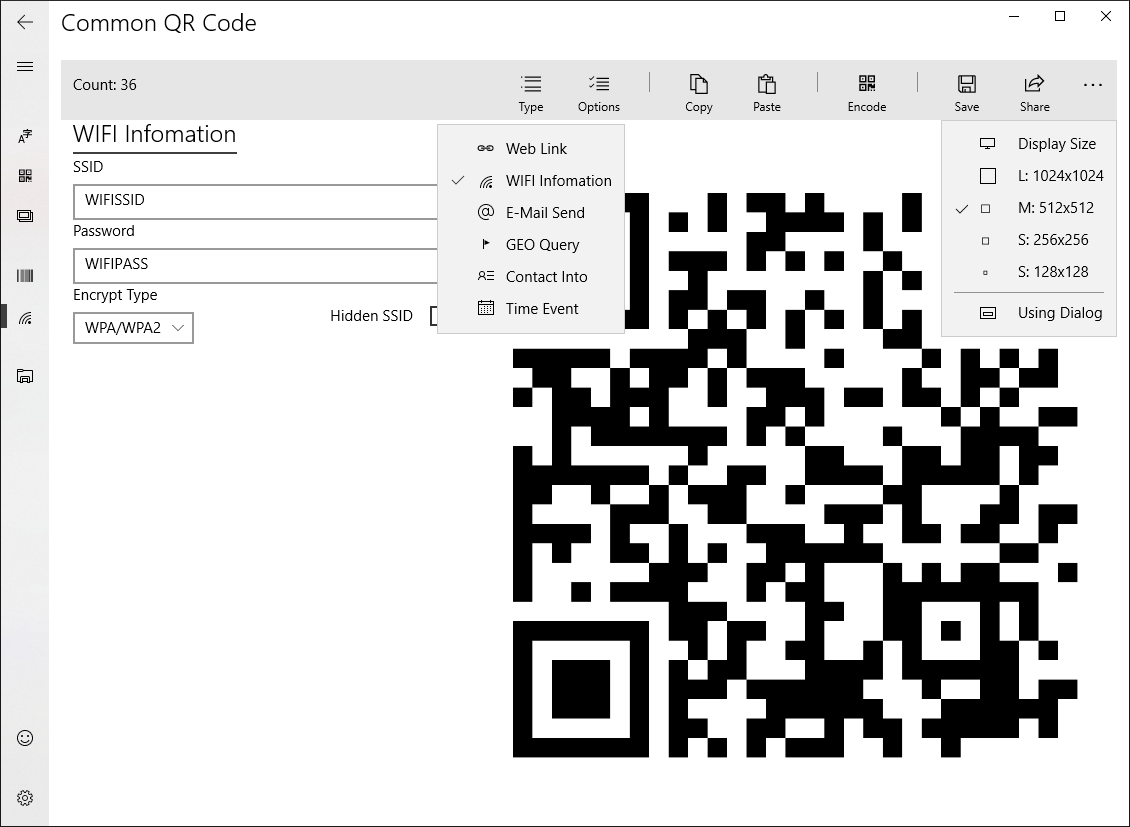1130x827 pixels.
Task: Choose Web Link type
Action: point(530,148)
